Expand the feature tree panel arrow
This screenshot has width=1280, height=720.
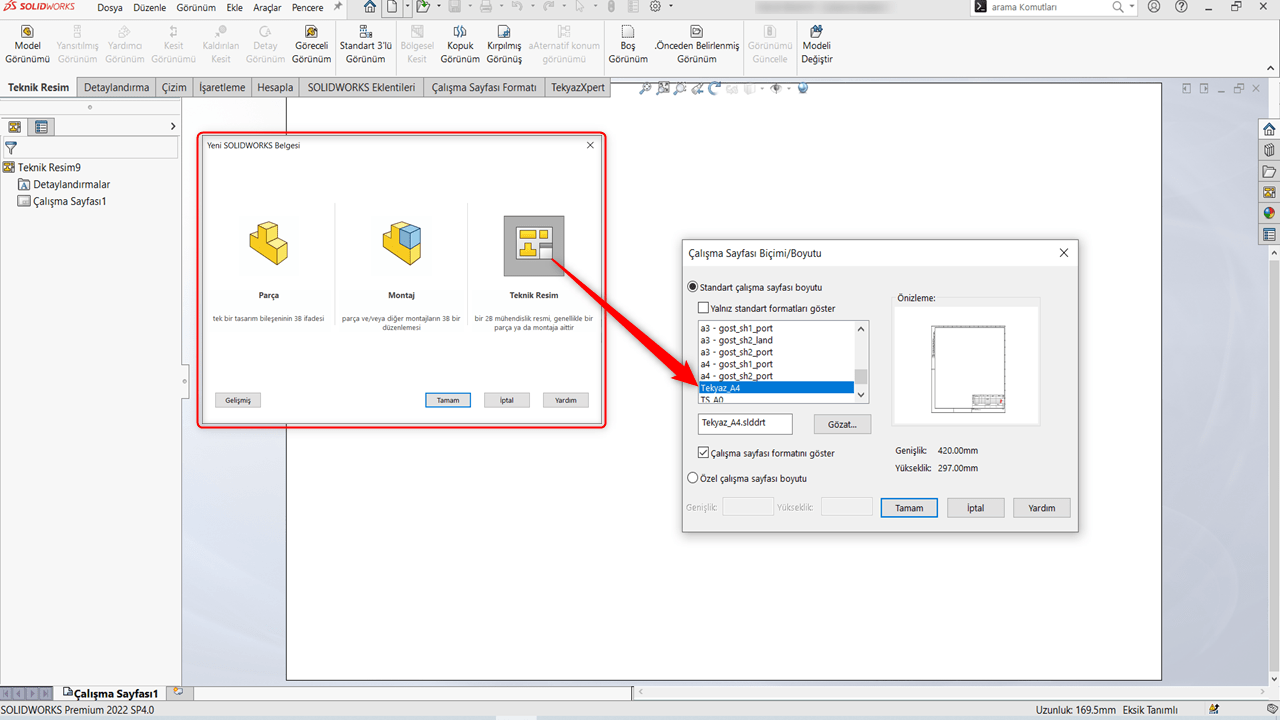point(173,126)
